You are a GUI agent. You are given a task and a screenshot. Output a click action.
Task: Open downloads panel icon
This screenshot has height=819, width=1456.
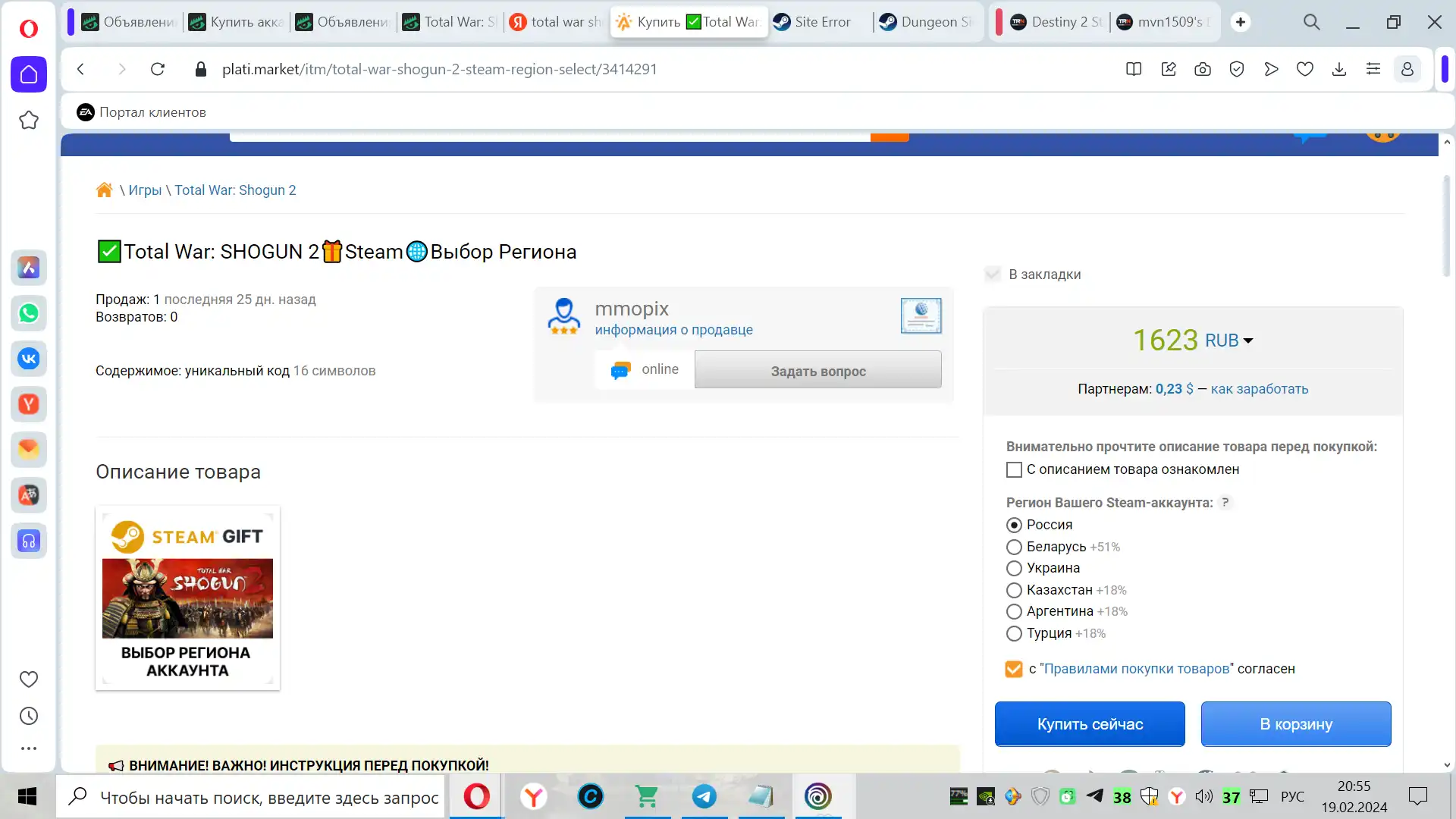pos(1339,69)
